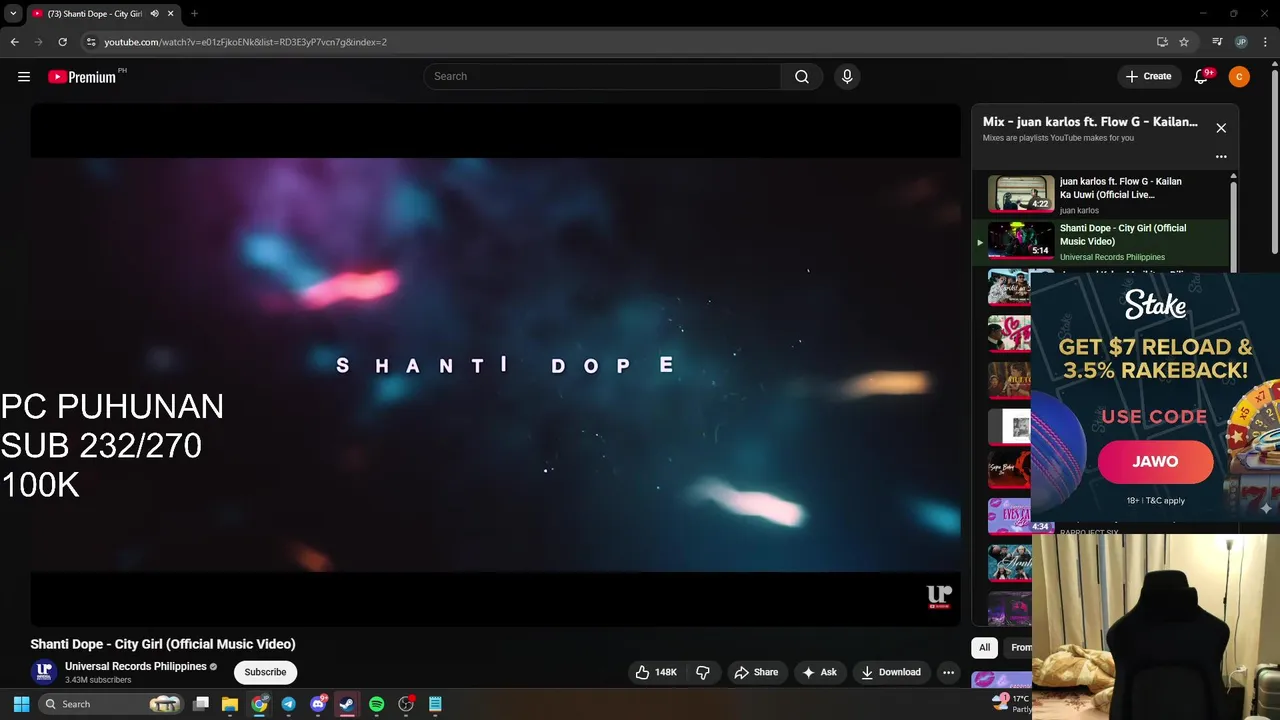Like the video with 148K likes
The height and width of the screenshot is (720, 1280).
656,672
